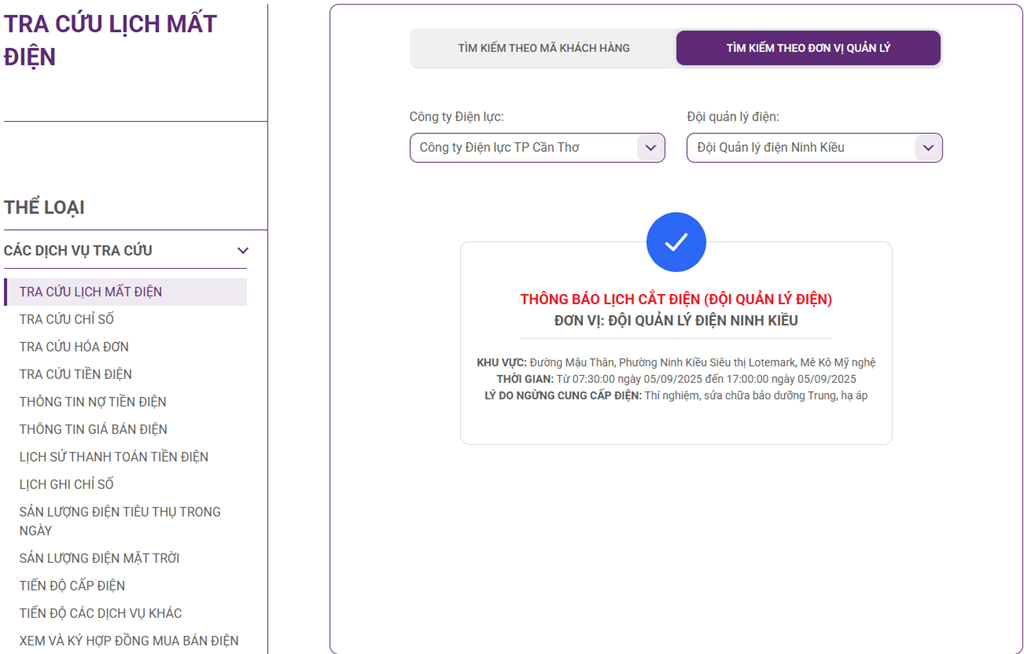
Task: Click the blue checkmark success icon
Action: tap(676, 242)
